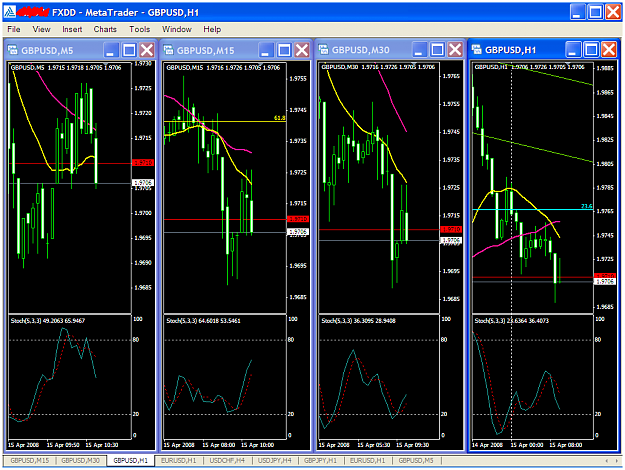The image size is (625, 470).
Task: Click the GBPUSD,M5 window title text
Action: click(x=47, y=51)
